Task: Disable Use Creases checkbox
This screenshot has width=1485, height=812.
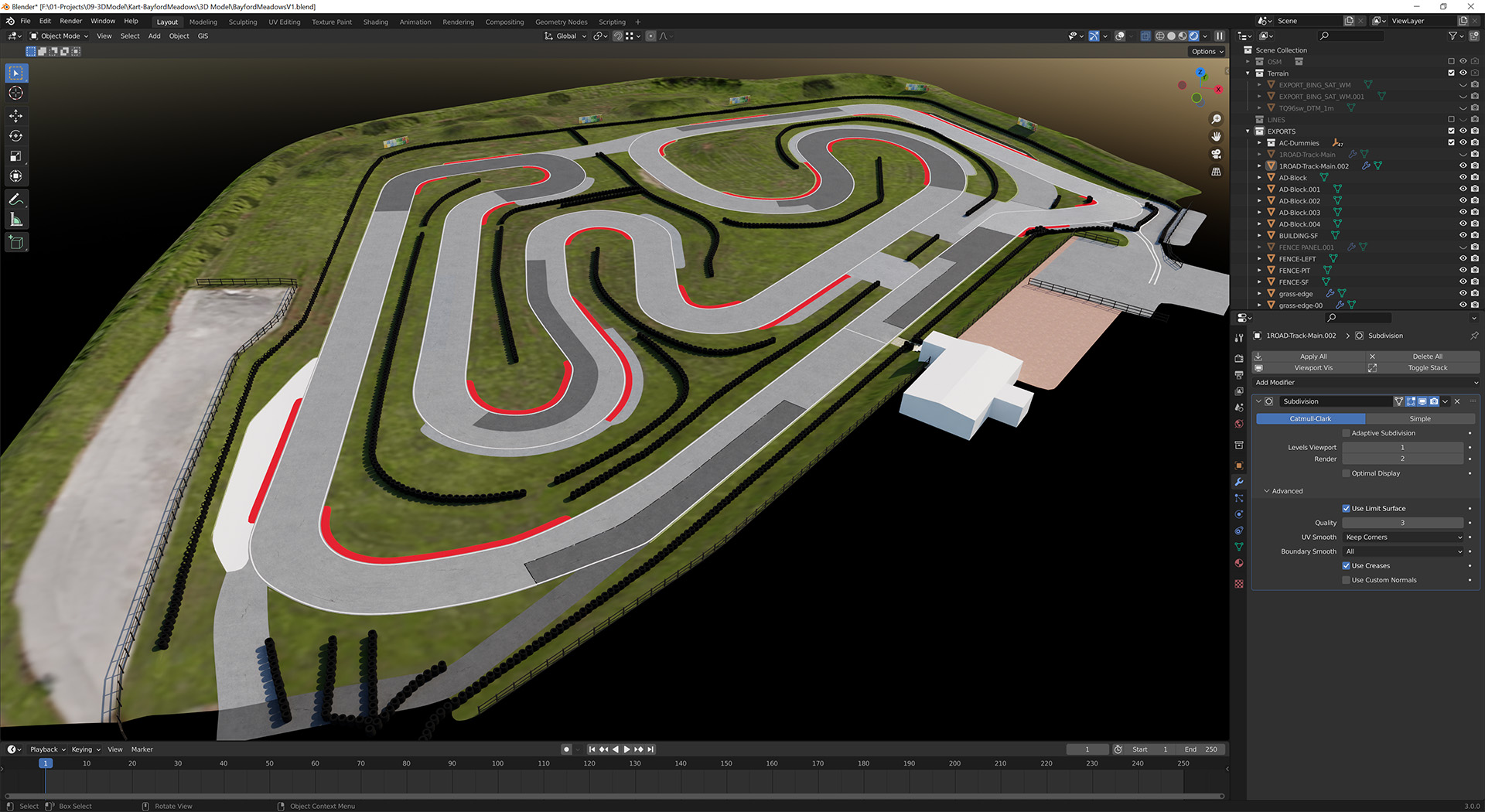Action: coord(1346,566)
